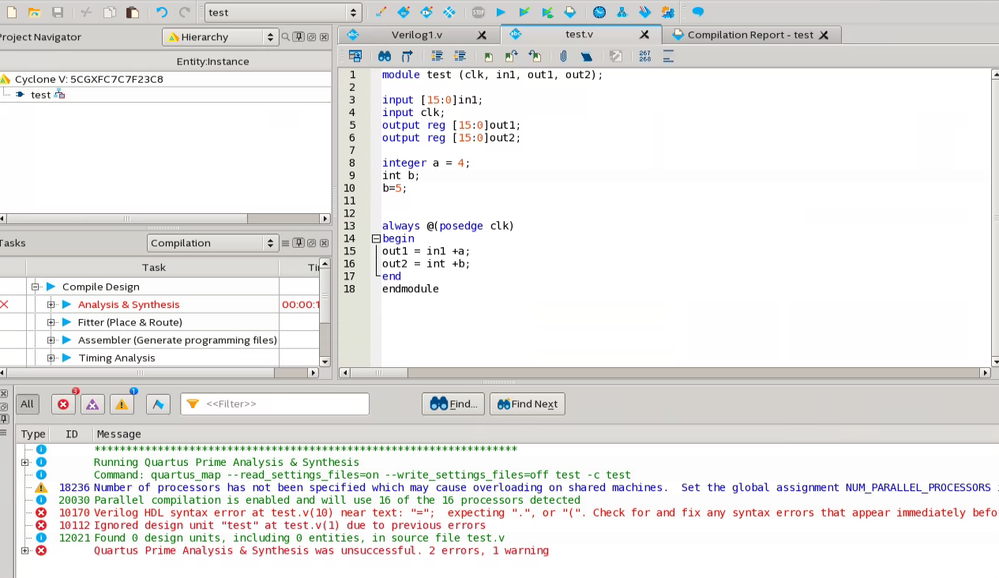Click the Find Next button
The height and width of the screenshot is (578, 999).
click(527, 404)
